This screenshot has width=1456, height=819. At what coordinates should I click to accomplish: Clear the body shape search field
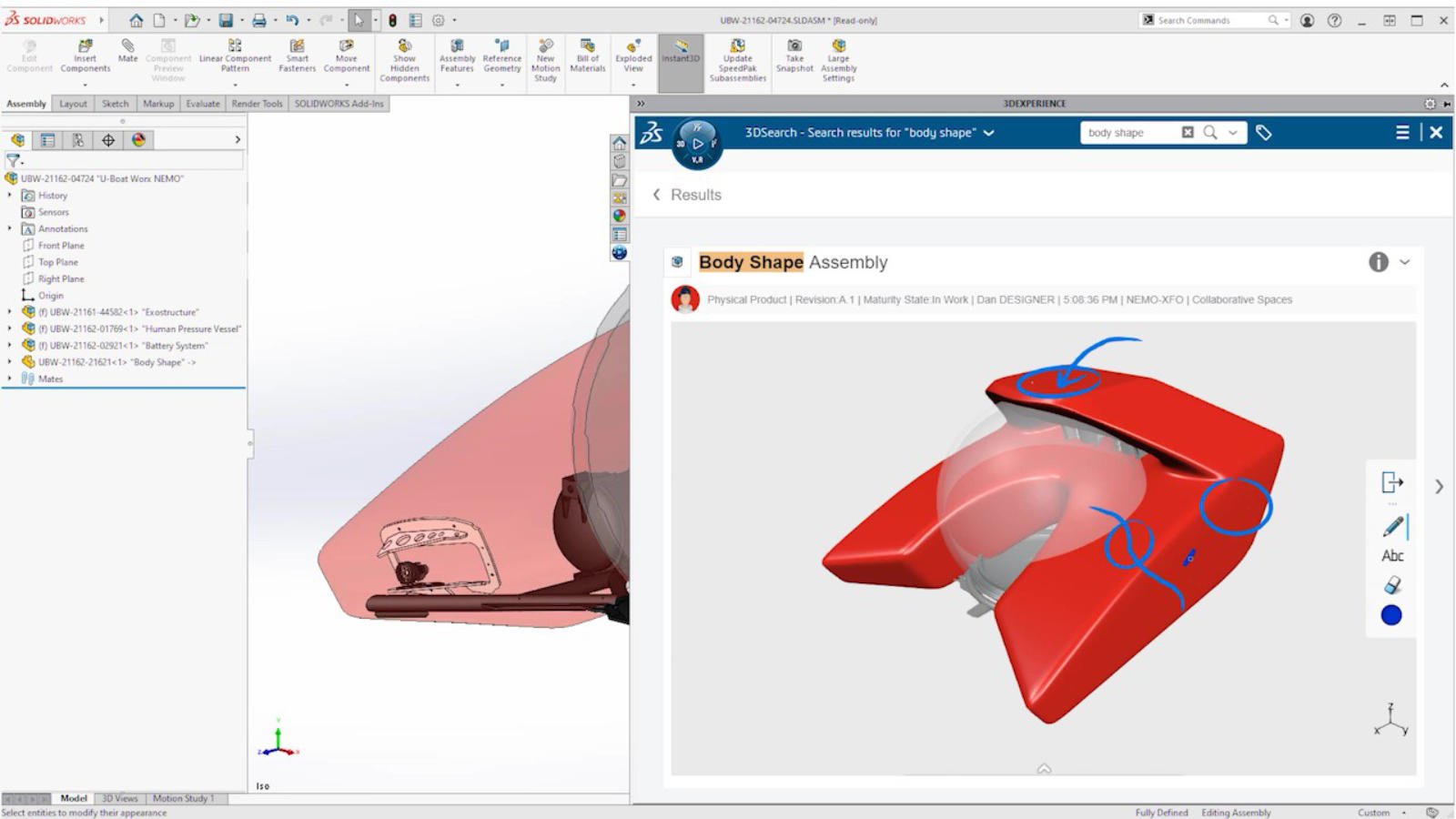point(1188,132)
